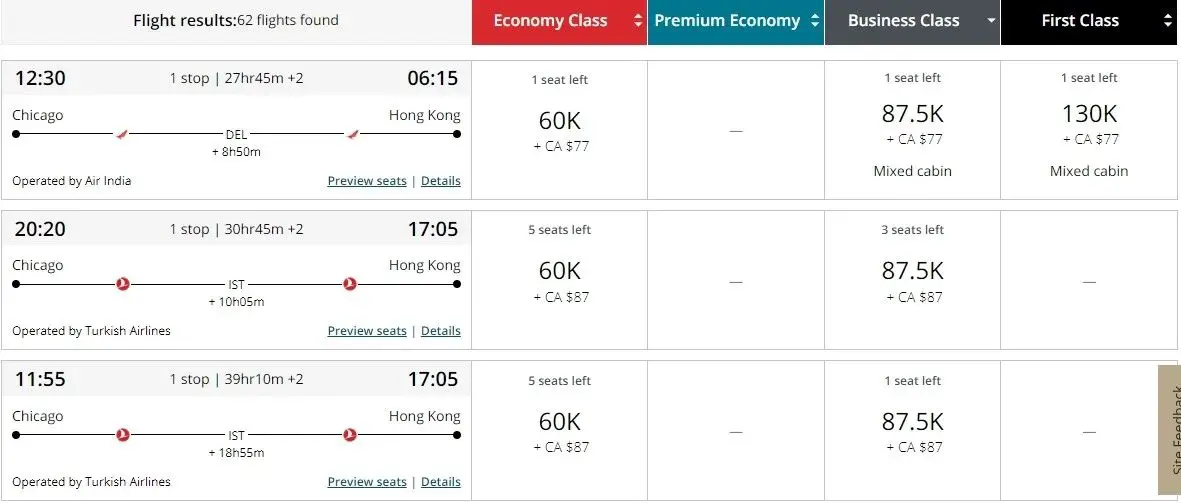Click the second Air India logo before Hong Kong

point(351,134)
